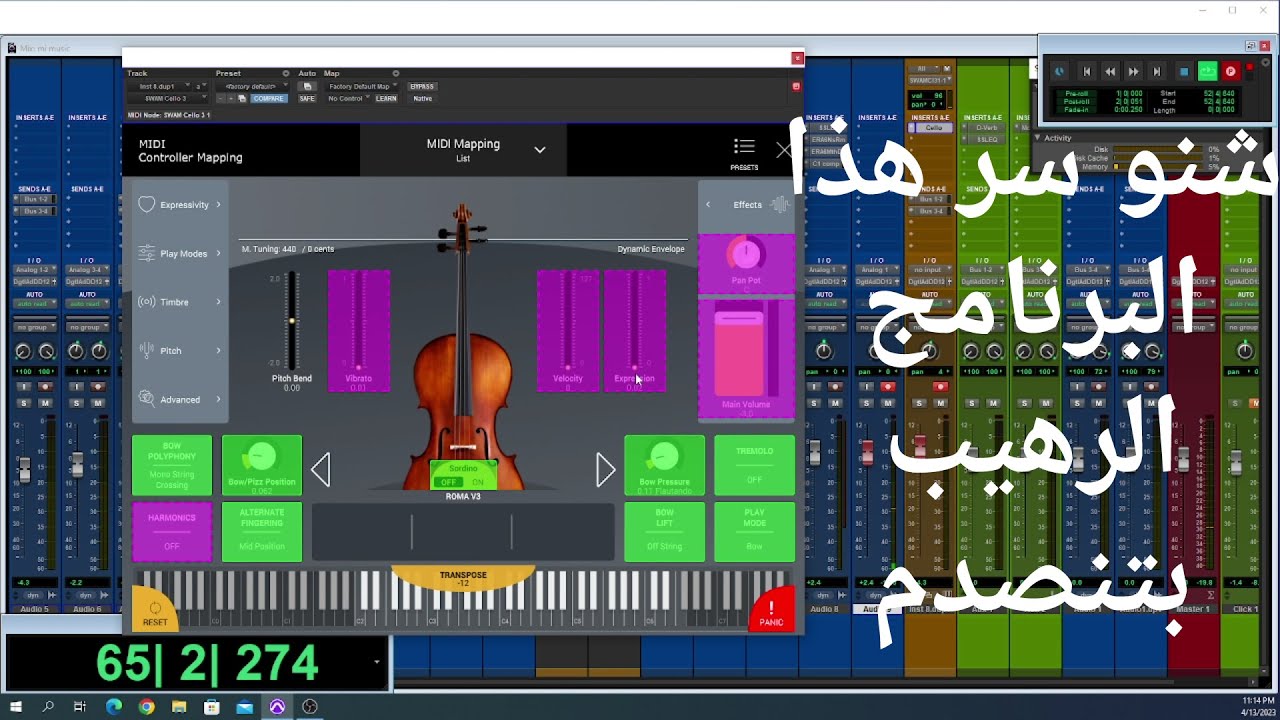The image size is (1280, 720).
Task: Open the No Control dropdown
Action: pos(350,99)
